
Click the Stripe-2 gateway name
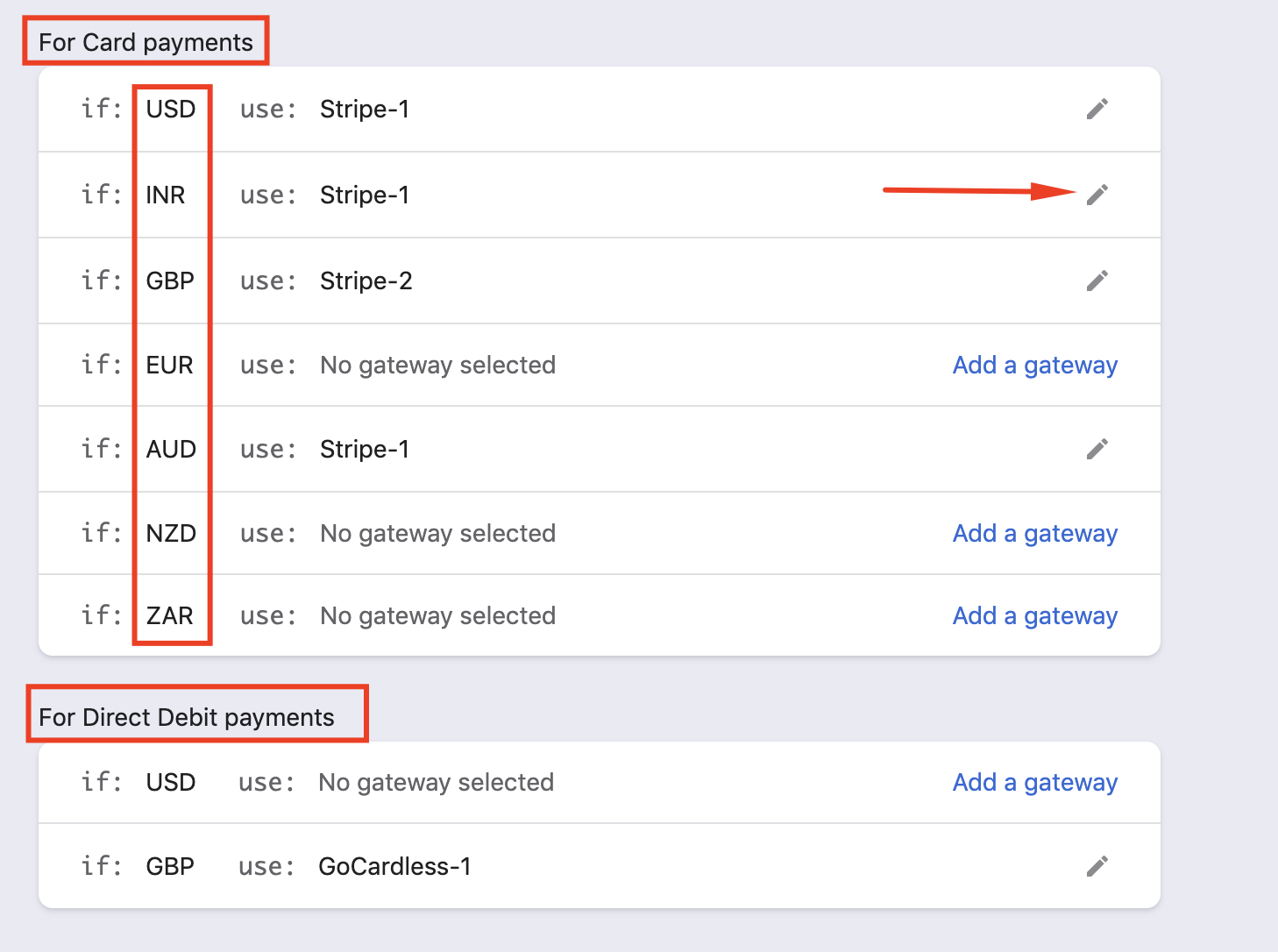click(x=366, y=281)
